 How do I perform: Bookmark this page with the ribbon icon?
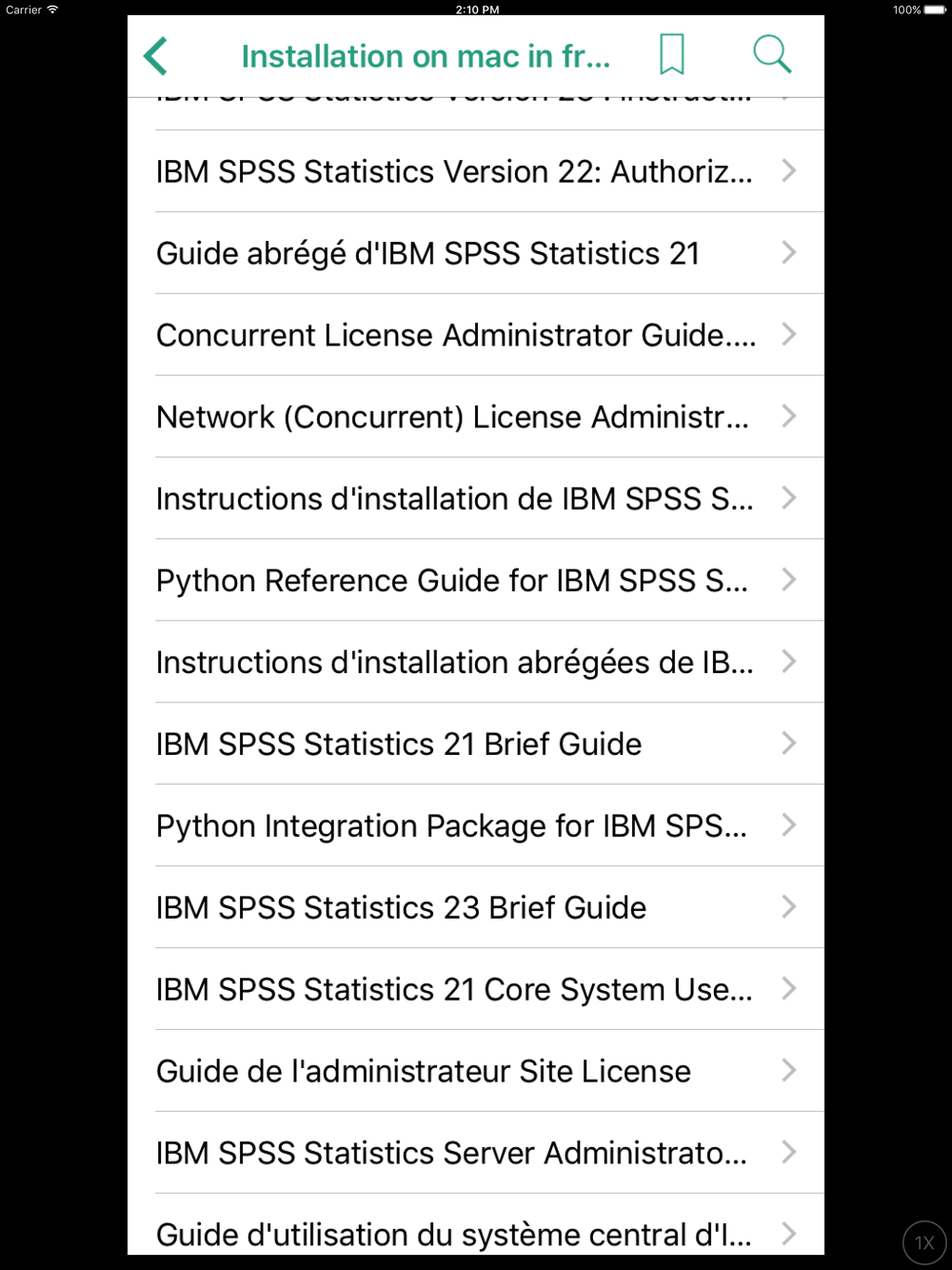[672, 55]
